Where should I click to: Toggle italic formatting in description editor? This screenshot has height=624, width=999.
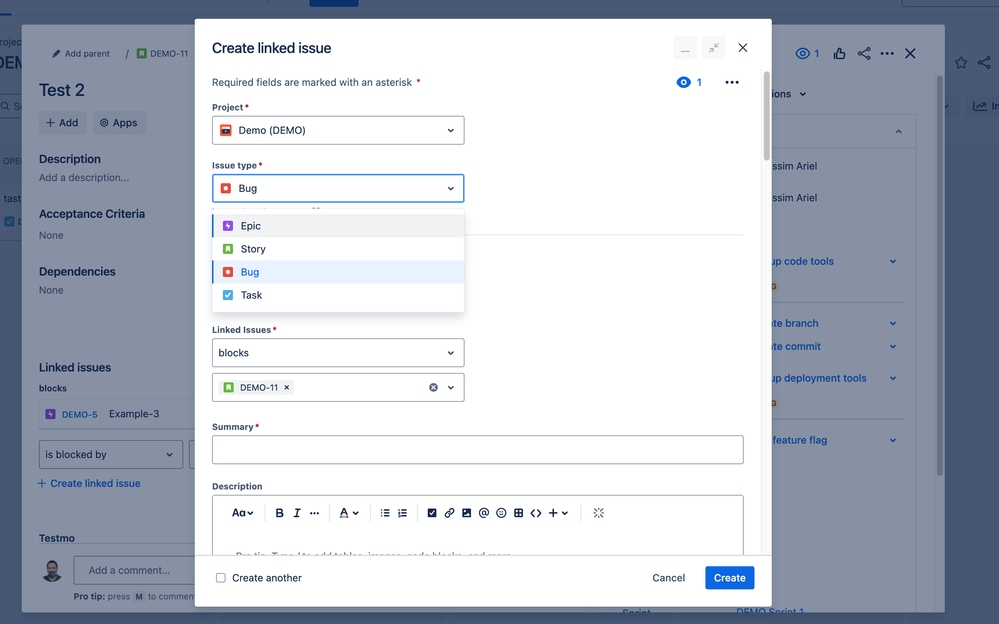point(297,513)
